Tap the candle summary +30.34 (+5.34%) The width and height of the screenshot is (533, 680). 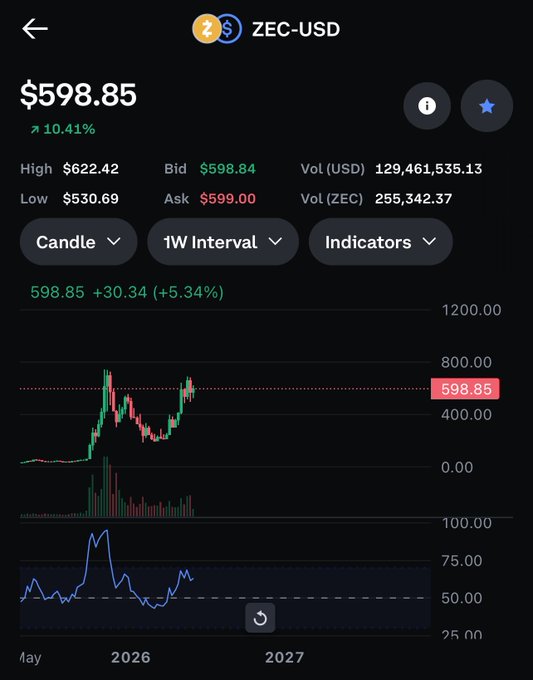(x=158, y=292)
